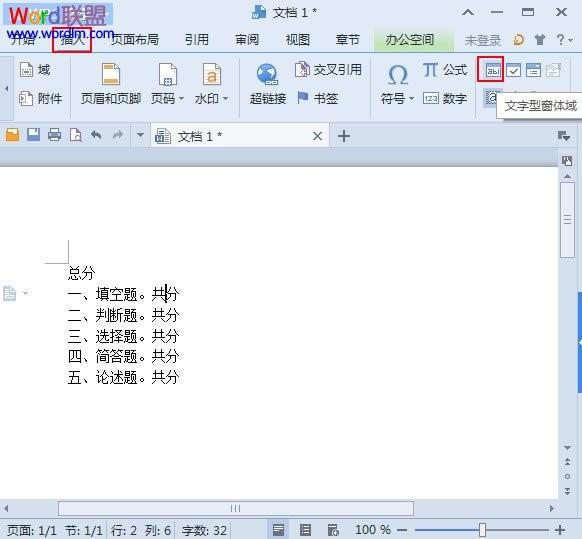The image size is (582, 539).
Task: Open the skin (shirt) icon in title bar
Action: tap(540, 39)
